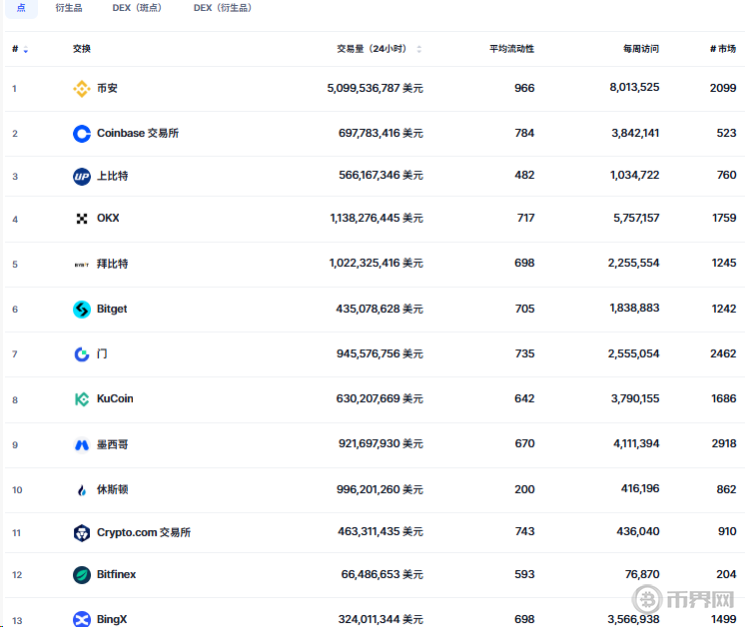Click liquidity score 966

tap(525, 88)
